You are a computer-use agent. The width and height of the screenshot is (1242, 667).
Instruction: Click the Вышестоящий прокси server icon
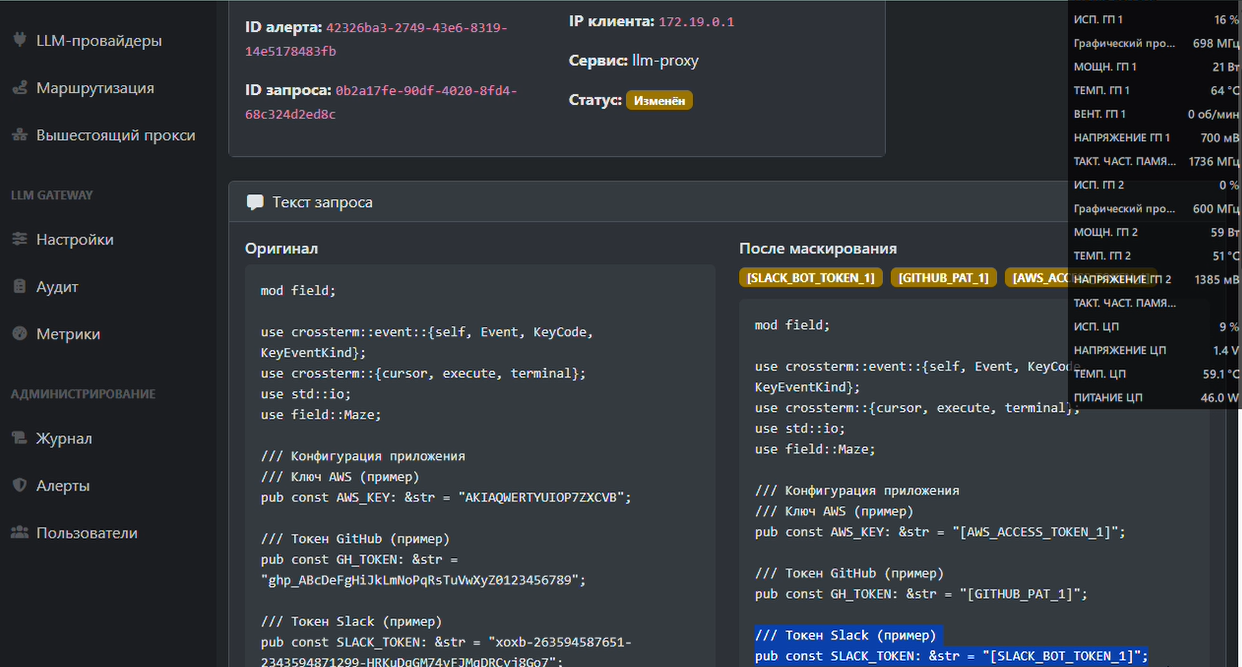pos(19,135)
